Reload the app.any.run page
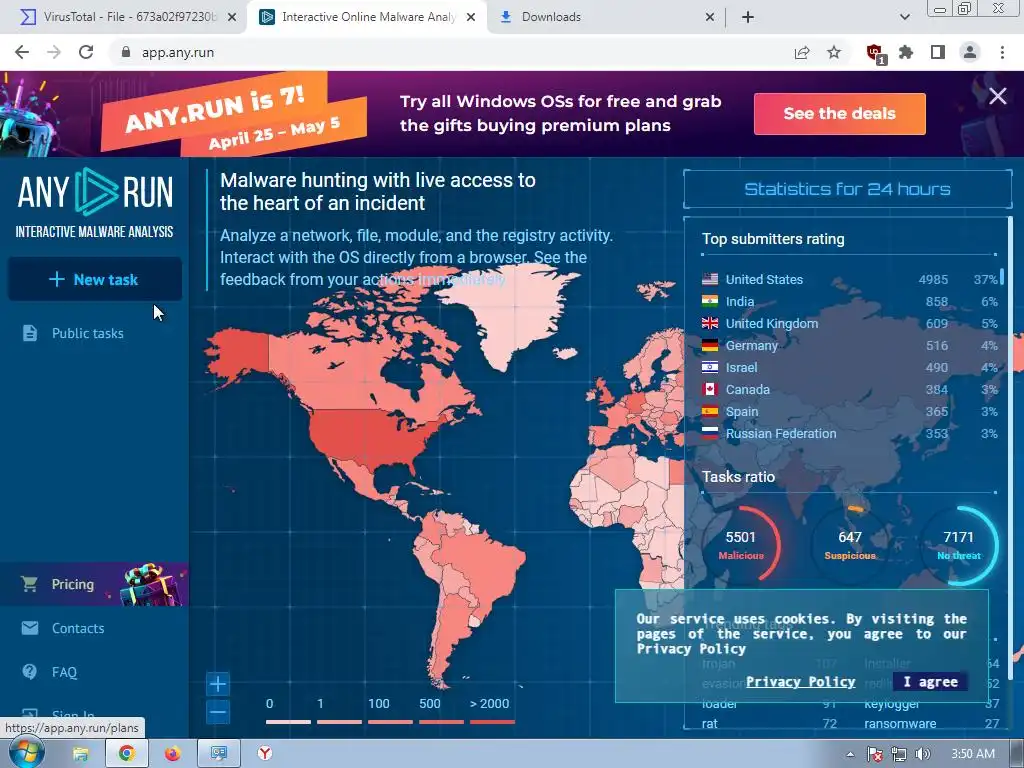This screenshot has width=1024, height=768. coord(86,52)
